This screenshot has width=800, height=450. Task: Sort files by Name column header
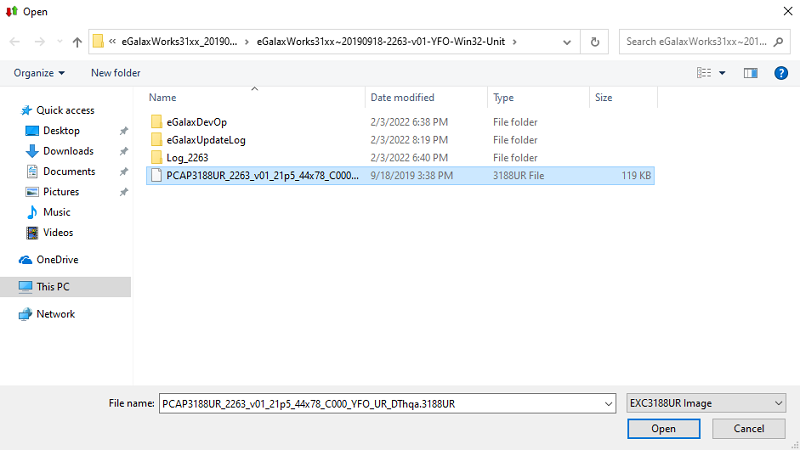pyautogui.click(x=163, y=98)
